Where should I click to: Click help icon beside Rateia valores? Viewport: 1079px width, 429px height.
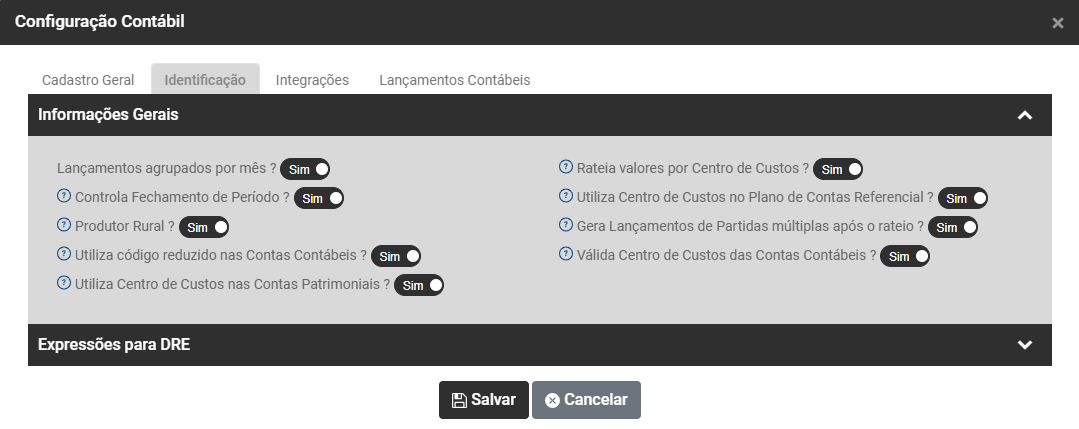click(567, 167)
